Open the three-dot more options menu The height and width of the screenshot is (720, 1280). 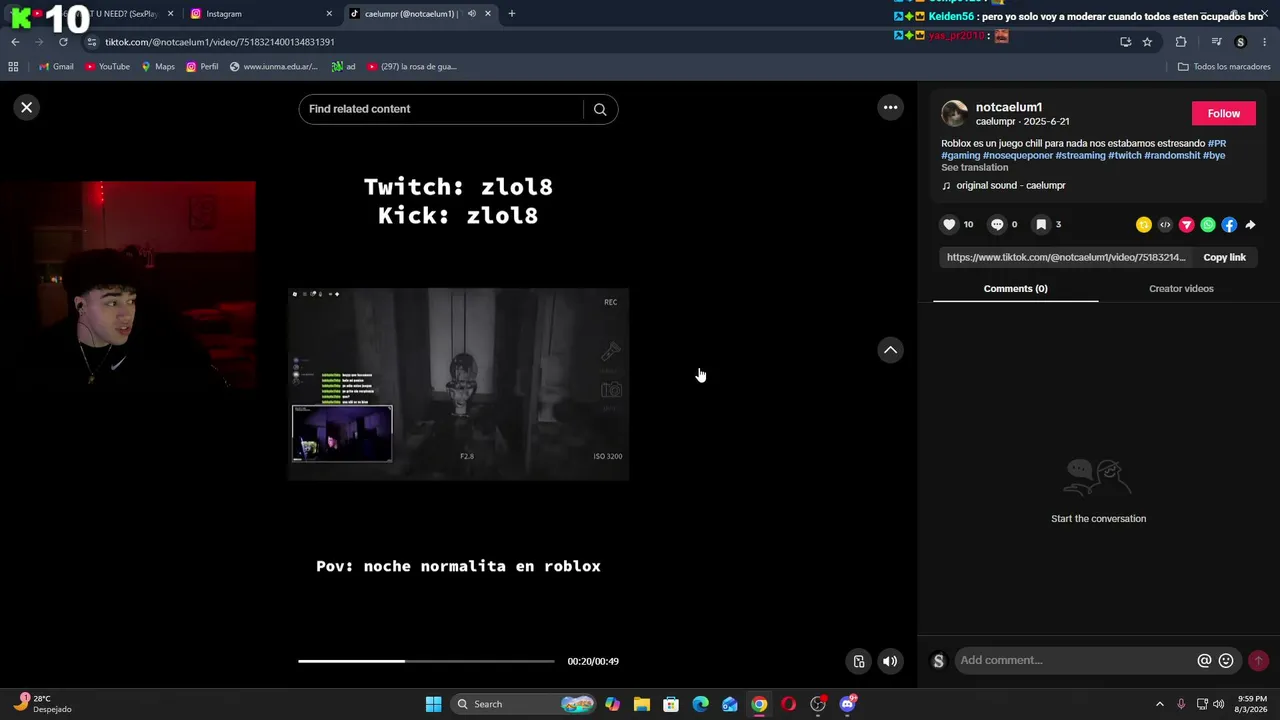[x=890, y=107]
